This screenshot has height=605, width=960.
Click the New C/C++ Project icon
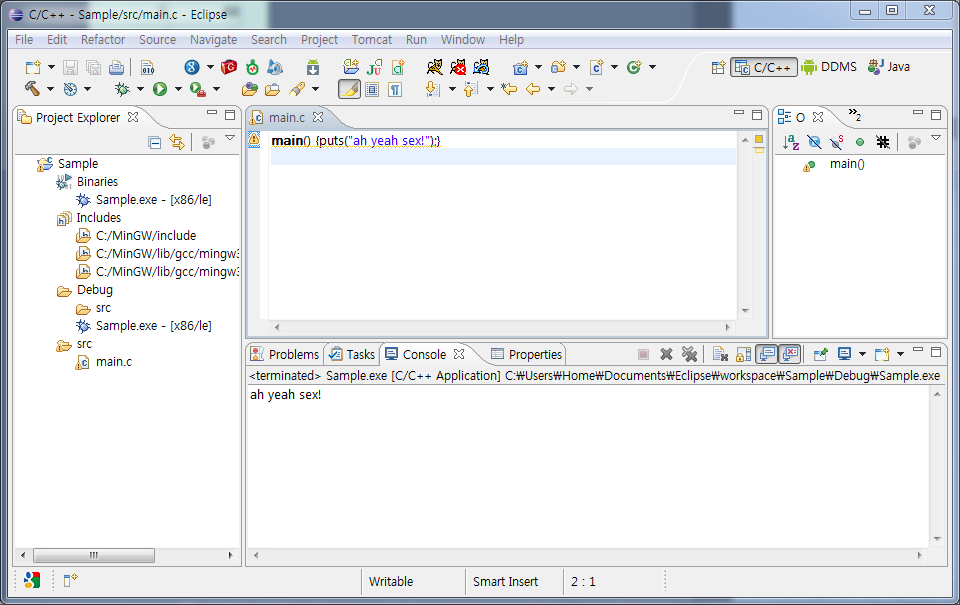click(520, 67)
